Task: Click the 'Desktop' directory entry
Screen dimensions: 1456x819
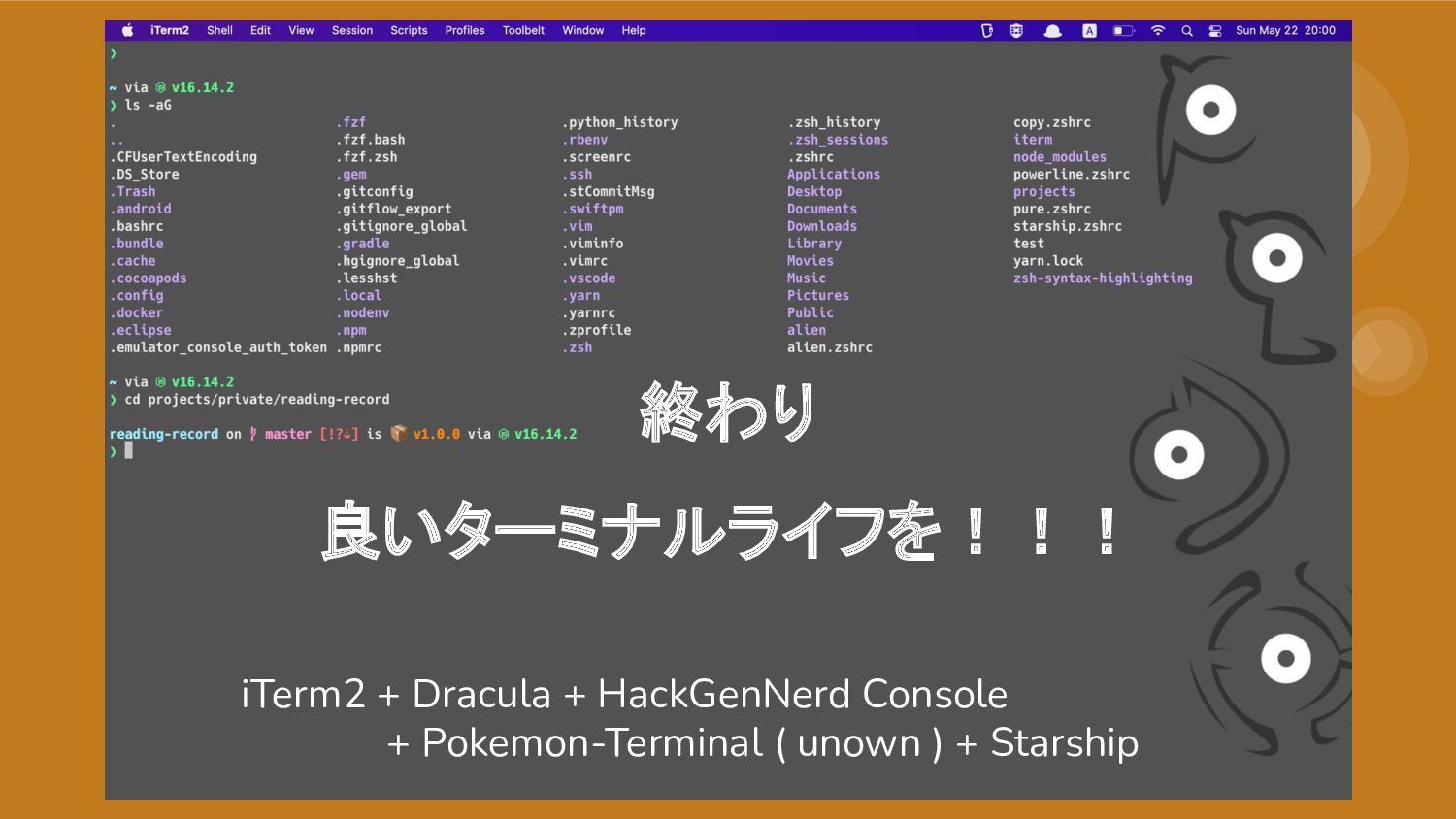Action: pos(814,192)
